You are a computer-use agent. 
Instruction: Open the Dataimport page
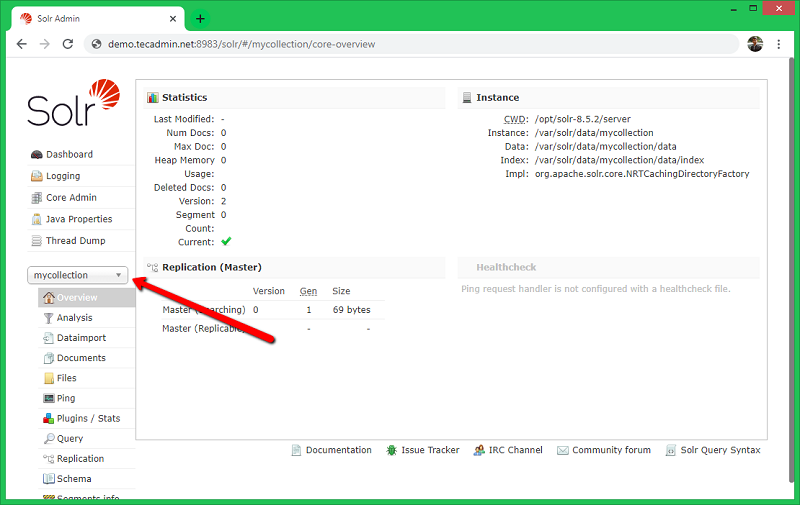pos(82,338)
